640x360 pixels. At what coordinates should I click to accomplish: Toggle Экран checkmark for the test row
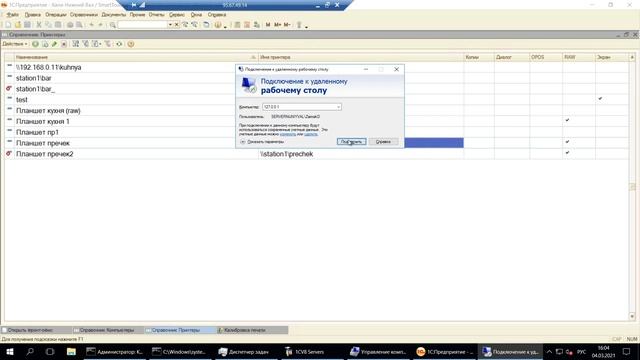click(600, 99)
